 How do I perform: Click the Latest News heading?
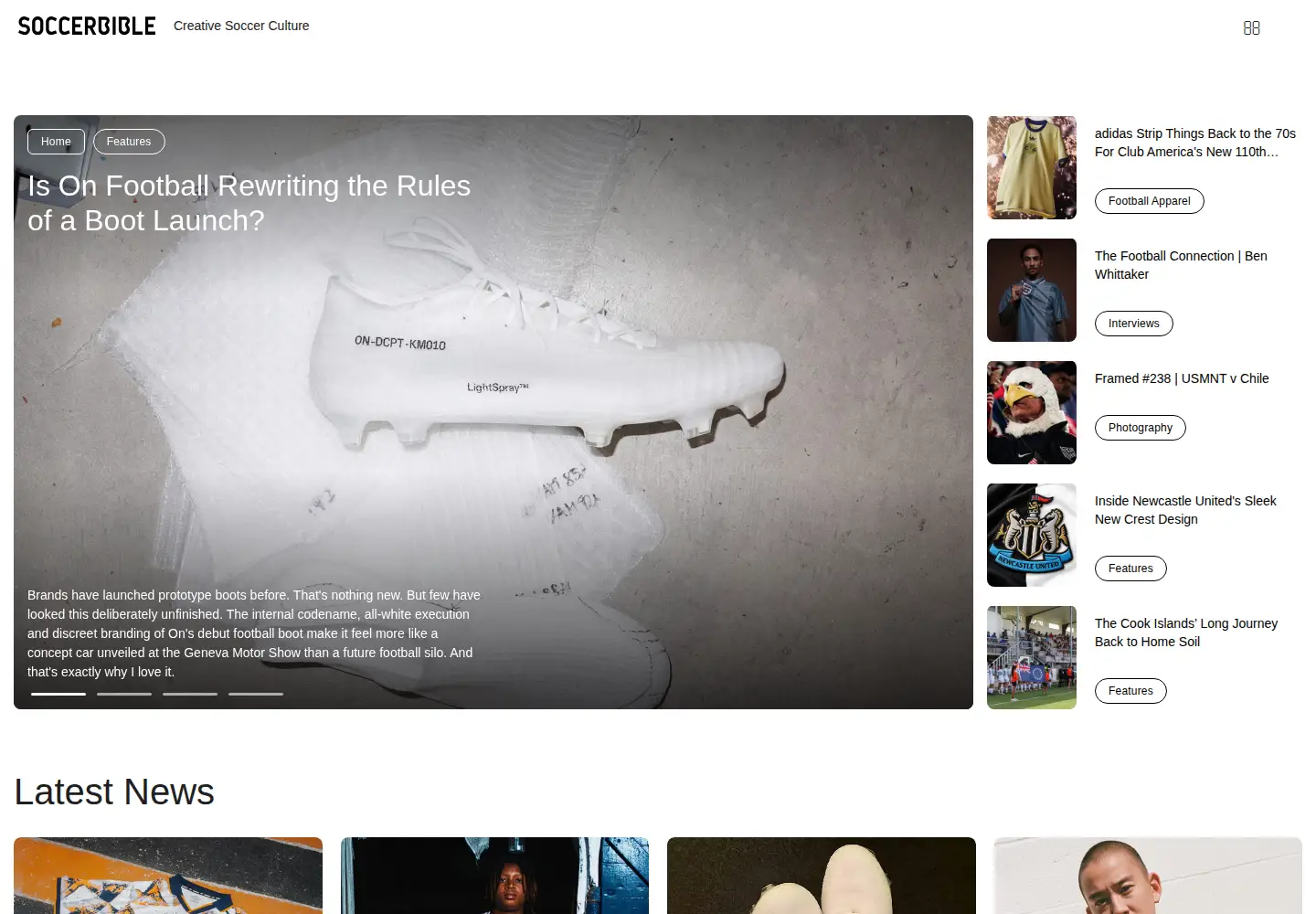114,792
